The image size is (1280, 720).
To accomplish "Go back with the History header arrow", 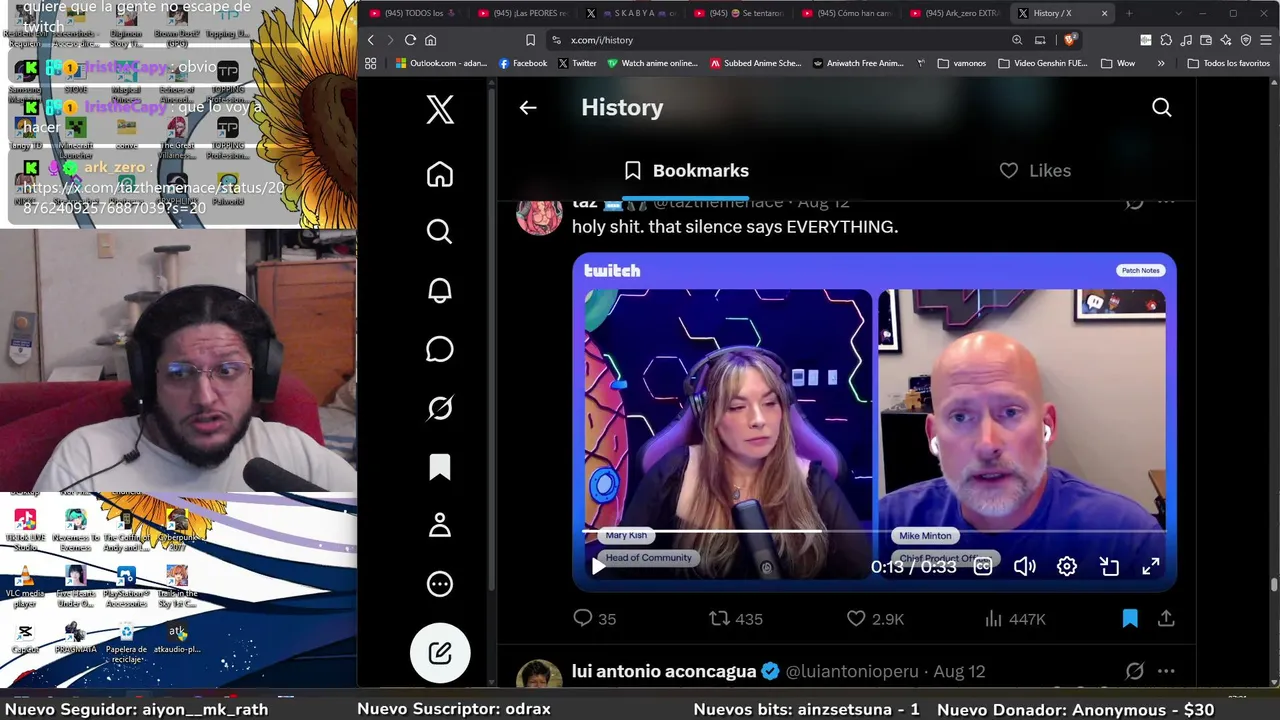I will (x=528, y=107).
